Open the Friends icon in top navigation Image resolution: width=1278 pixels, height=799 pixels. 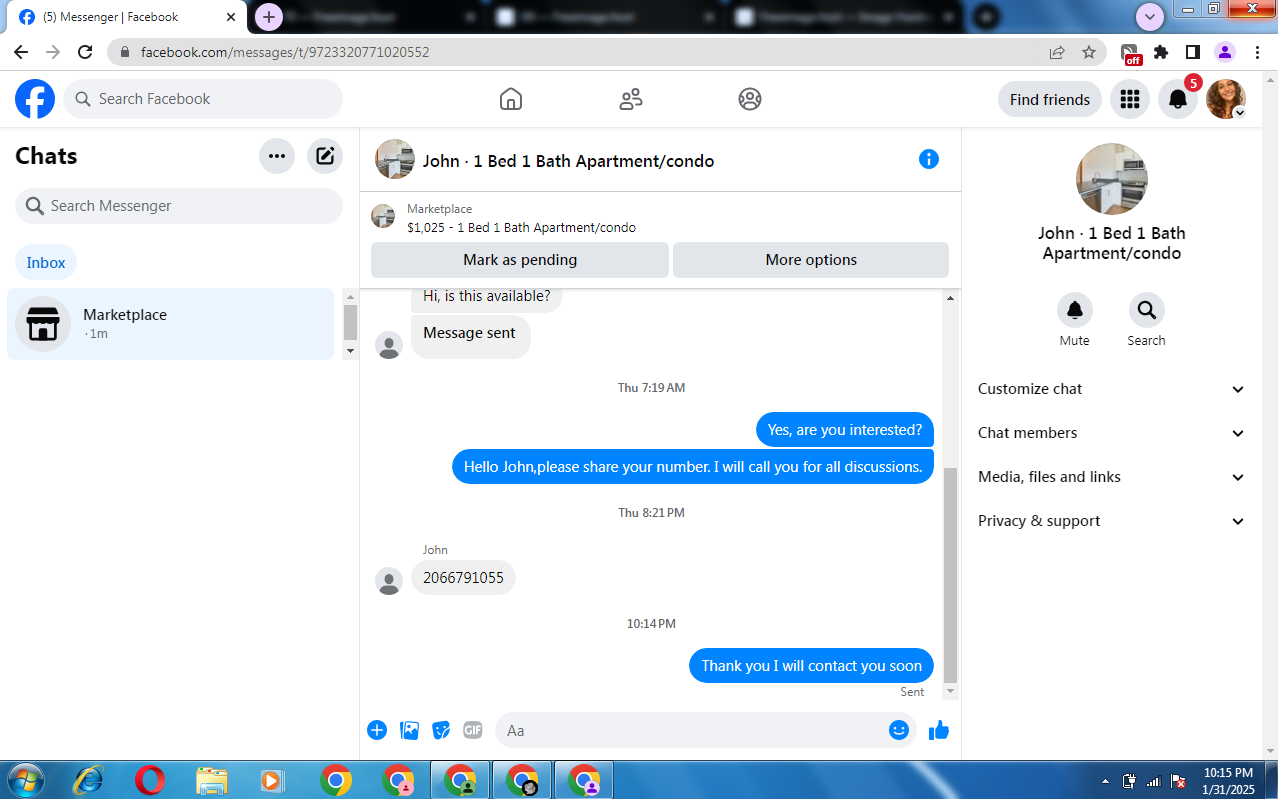(x=631, y=99)
